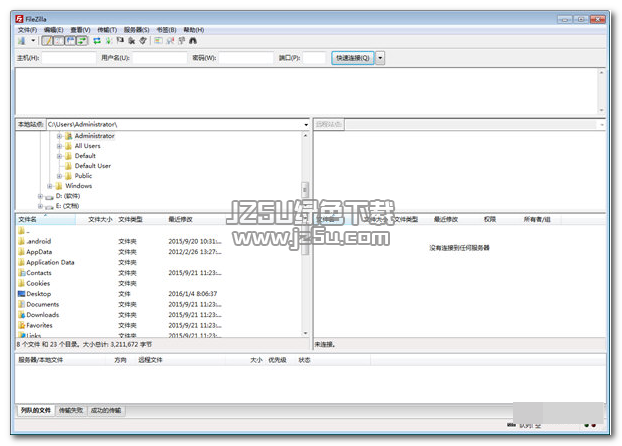The image size is (622, 446).
Task: Toggle directory comparison icon
Action: (x=170, y=40)
